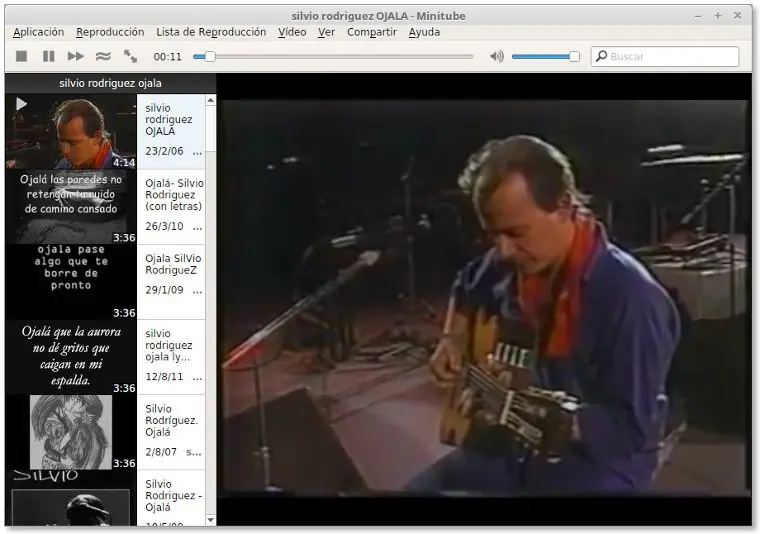Open the Ver menu

click(x=326, y=32)
